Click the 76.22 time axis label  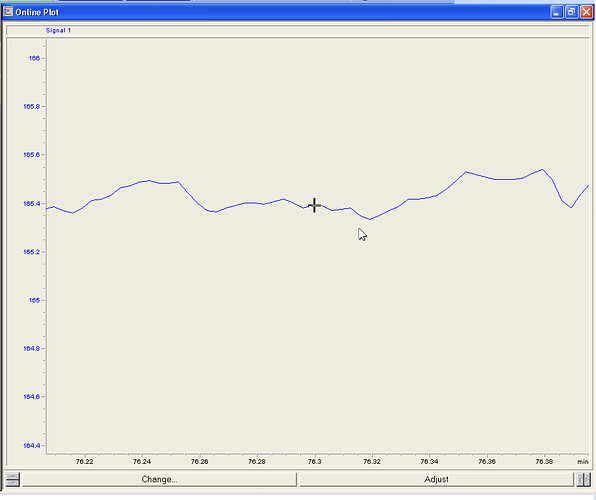84,462
